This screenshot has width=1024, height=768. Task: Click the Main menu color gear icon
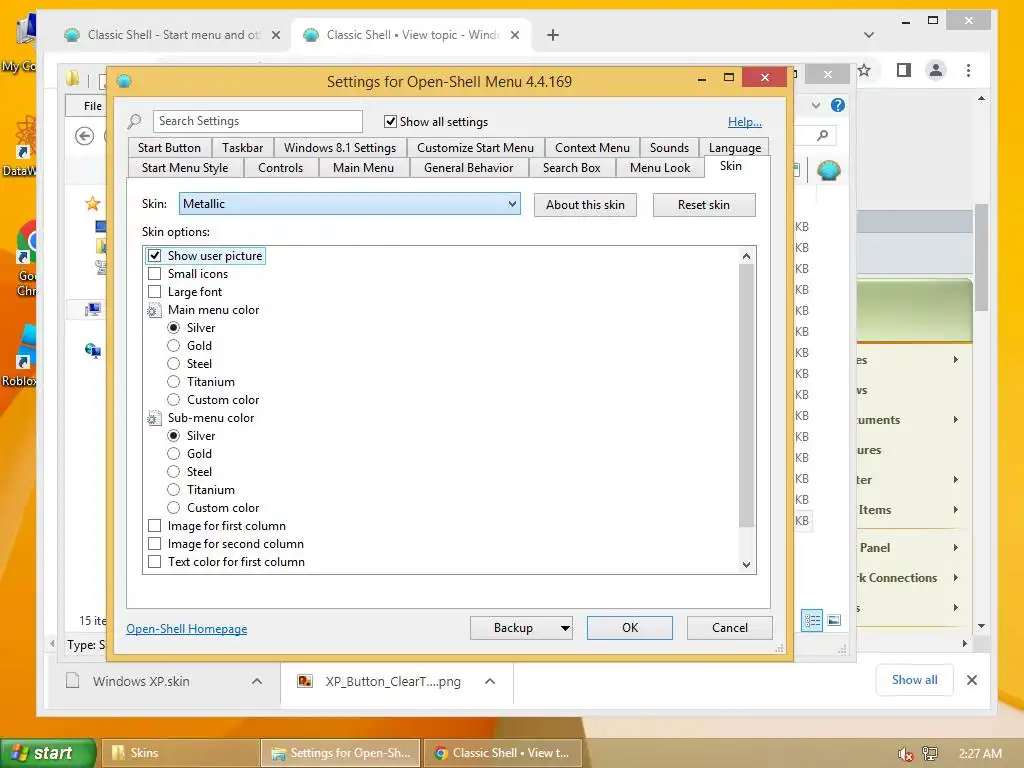[x=153, y=310]
